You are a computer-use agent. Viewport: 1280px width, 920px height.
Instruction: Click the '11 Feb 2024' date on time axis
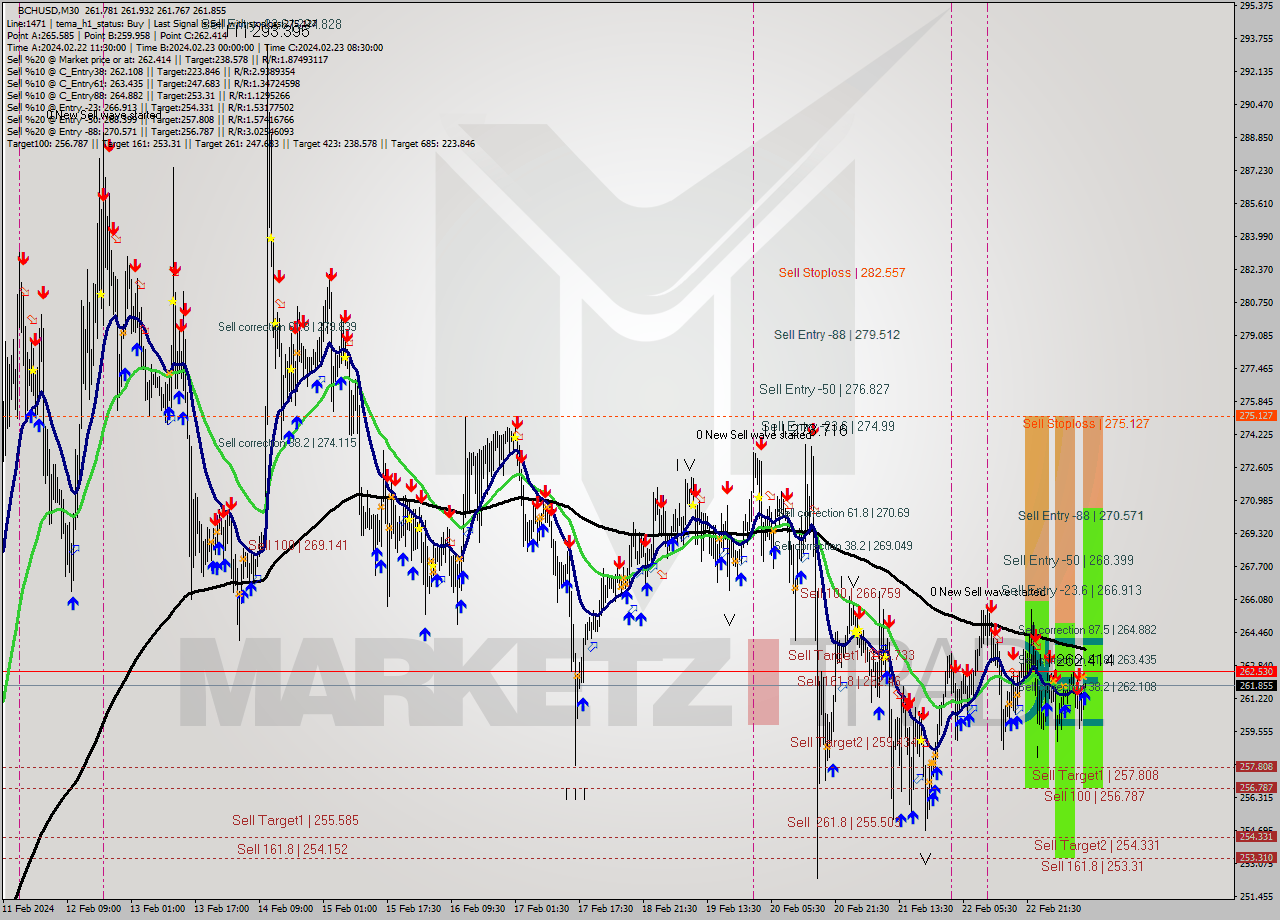[x=28, y=909]
